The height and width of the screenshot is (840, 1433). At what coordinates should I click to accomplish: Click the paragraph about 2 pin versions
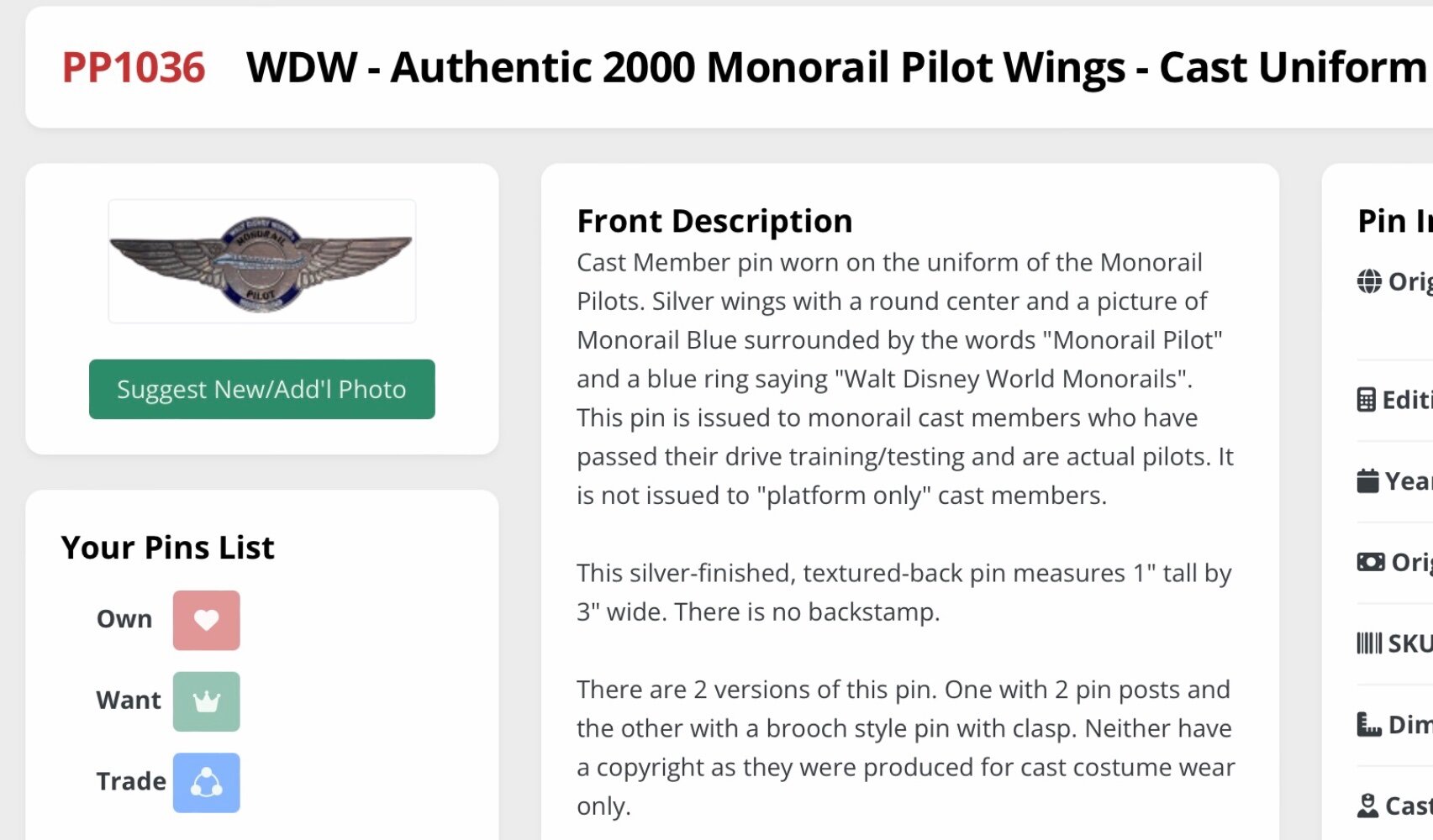coord(904,748)
